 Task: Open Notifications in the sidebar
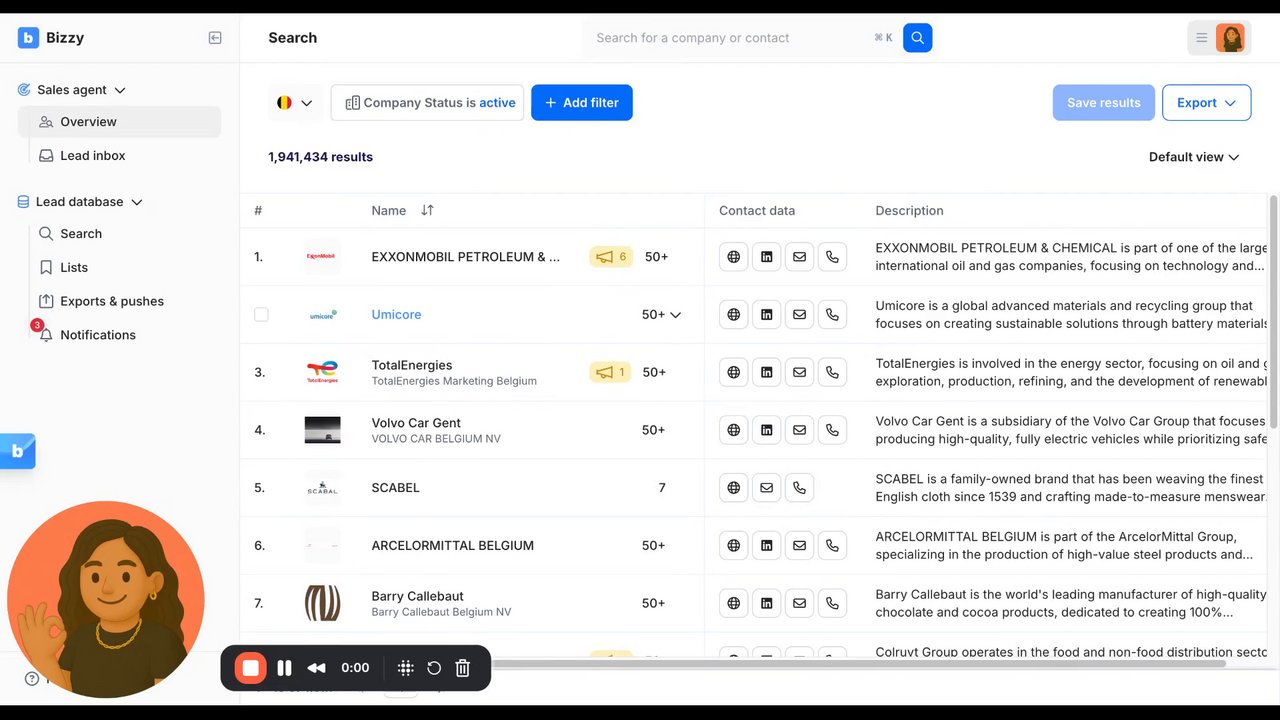tap(98, 335)
